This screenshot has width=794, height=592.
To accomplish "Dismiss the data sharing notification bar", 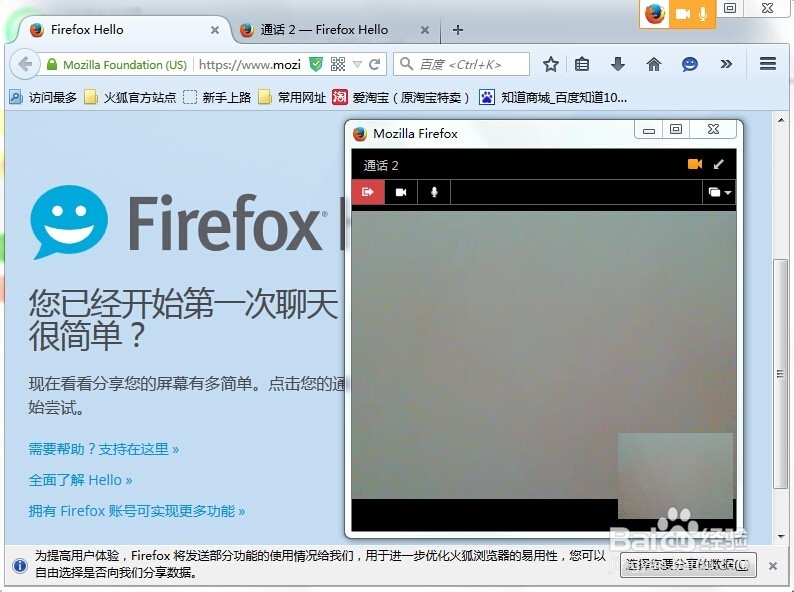I will tap(773, 566).
